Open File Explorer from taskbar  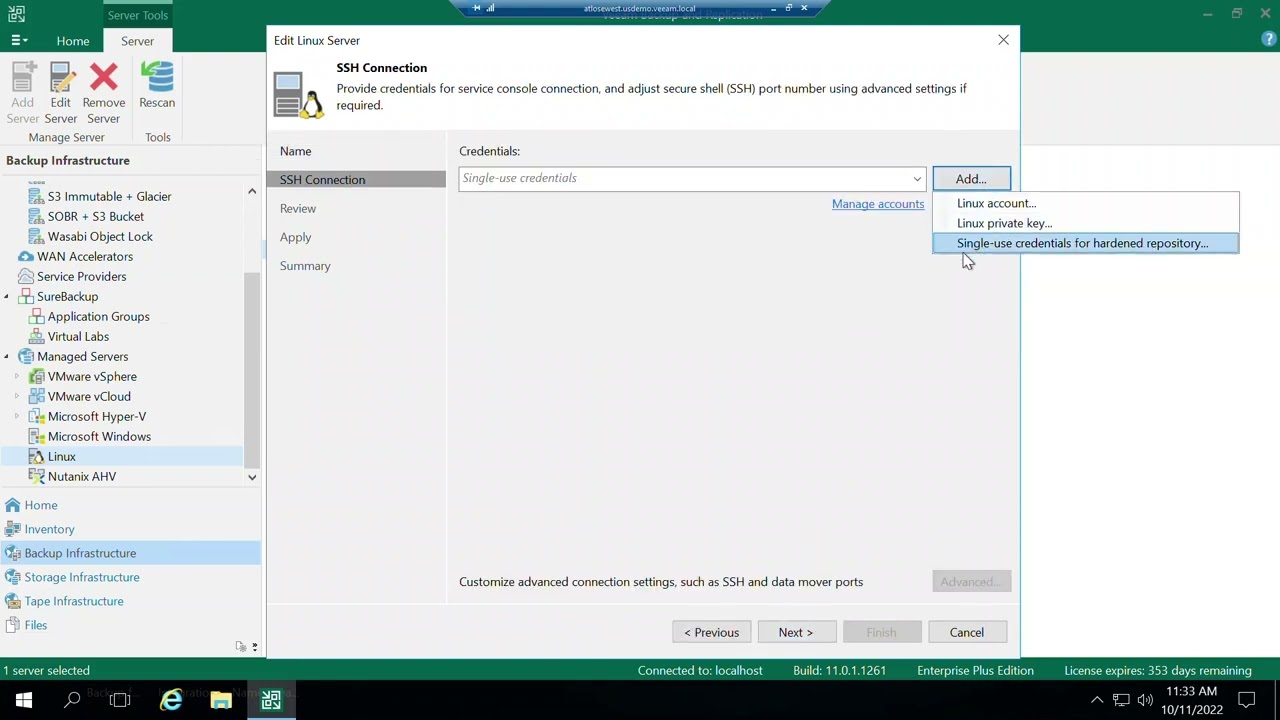pyautogui.click(x=221, y=700)
